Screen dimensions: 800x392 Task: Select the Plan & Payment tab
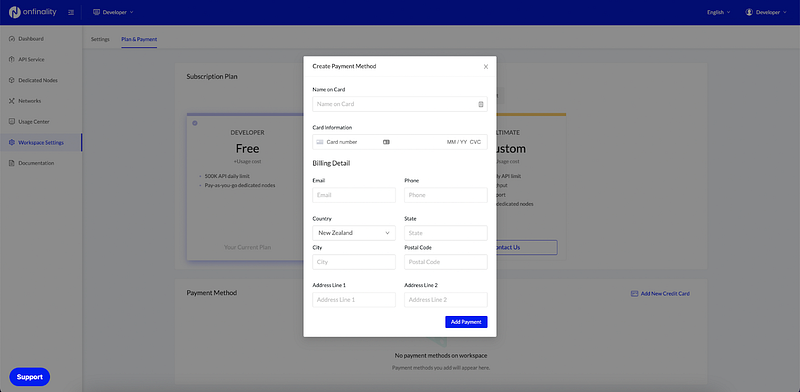(x=139, y=39)
